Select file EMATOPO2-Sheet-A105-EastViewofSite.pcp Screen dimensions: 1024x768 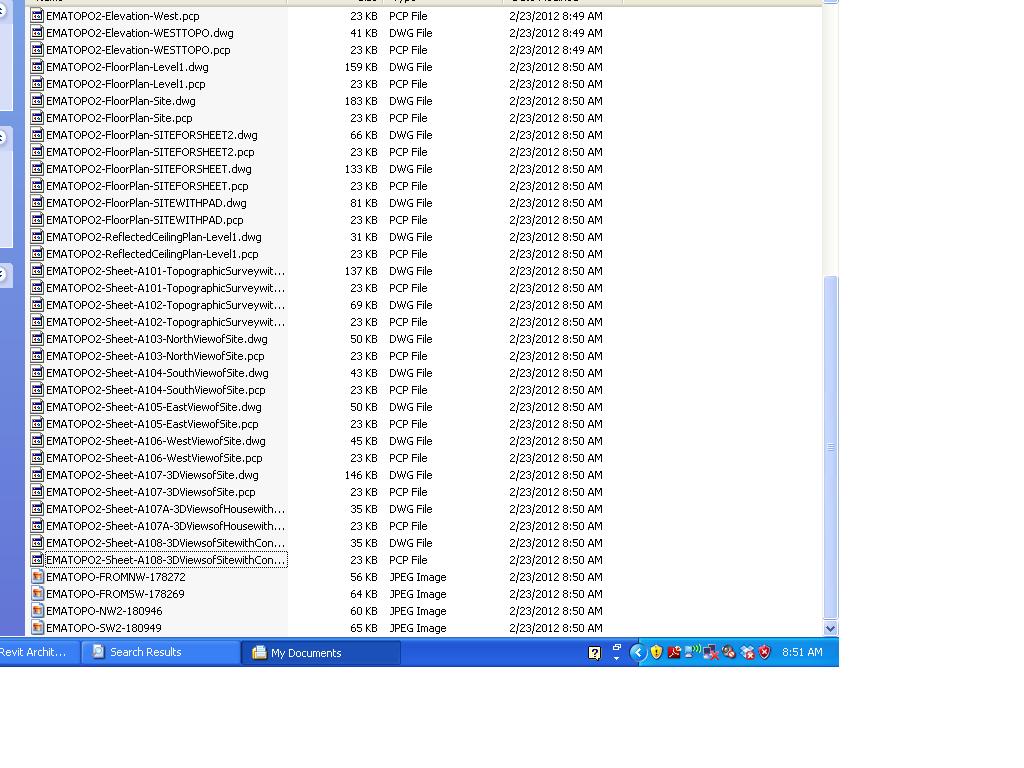tap(152, 423)
